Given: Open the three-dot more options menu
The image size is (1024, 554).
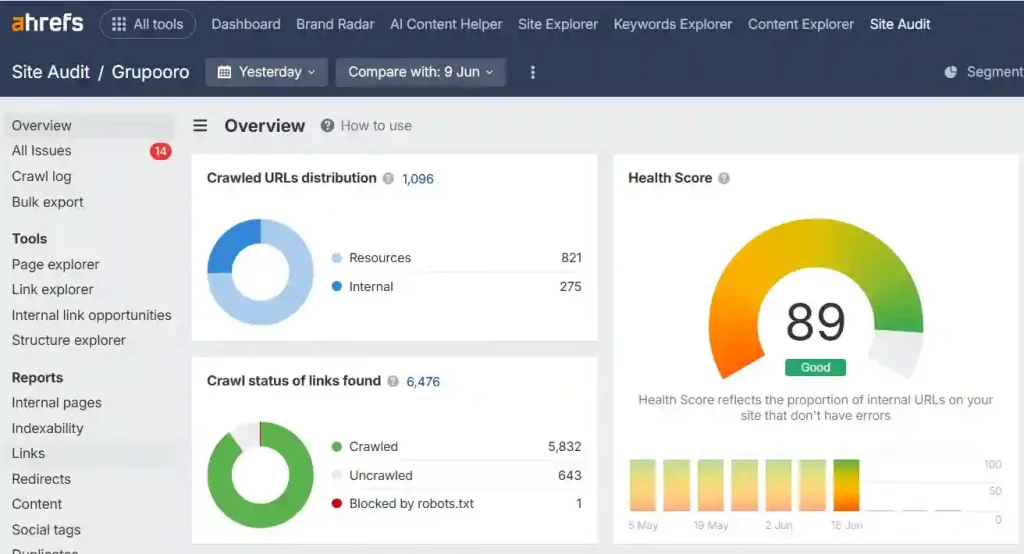Looking at the screenshot, I should coord(532,72).
